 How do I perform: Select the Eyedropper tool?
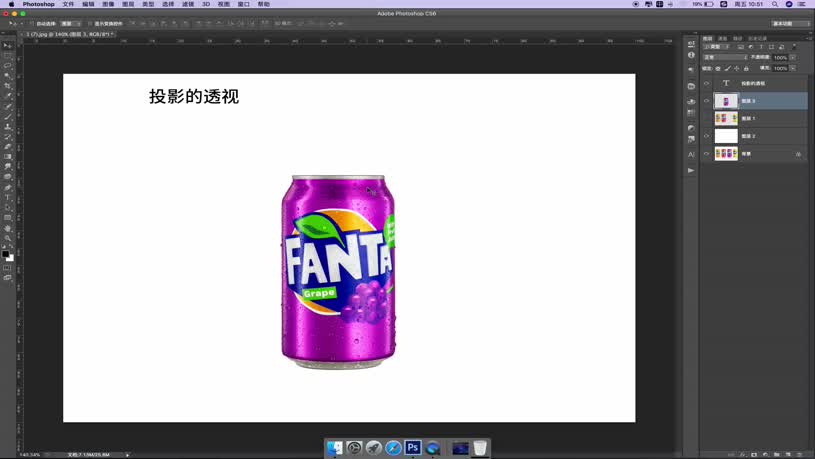click(x=7, y=96)
